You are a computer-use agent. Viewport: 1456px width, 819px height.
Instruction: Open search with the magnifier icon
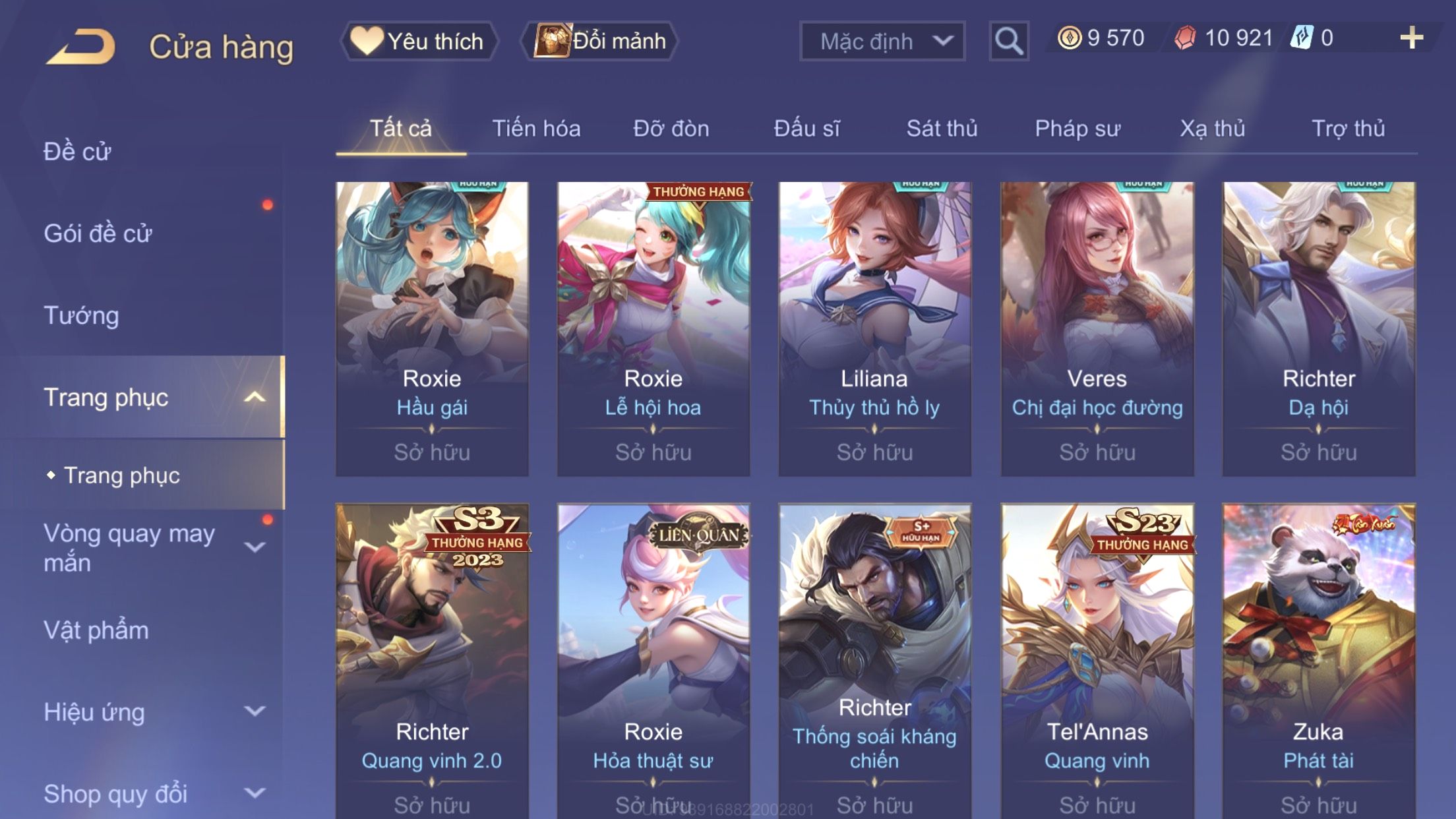pyautogui.click(x=1008, y=41)
